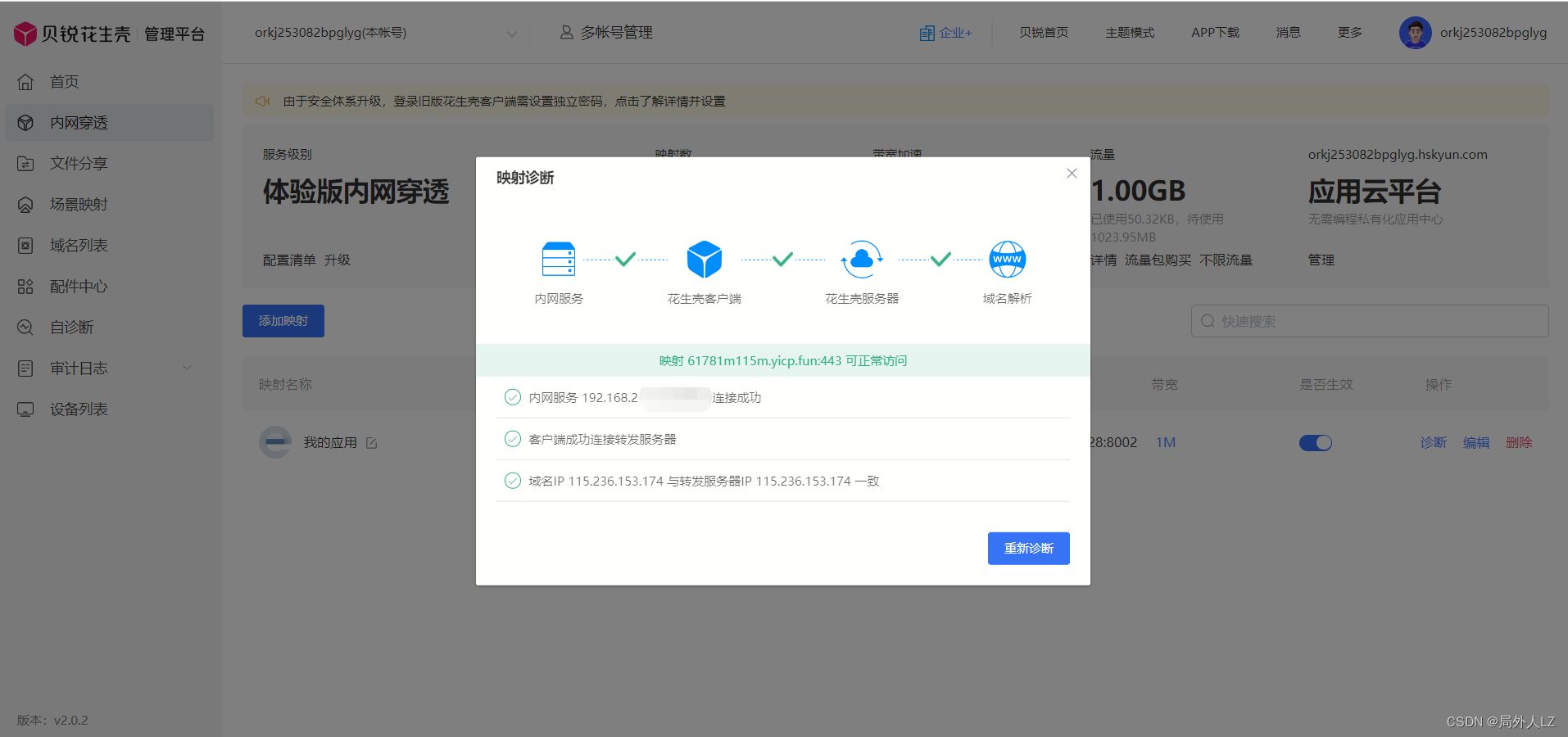Click APP下载 in top bar
This screenshot has width=1568, height=737.
tap(1215, 33)
